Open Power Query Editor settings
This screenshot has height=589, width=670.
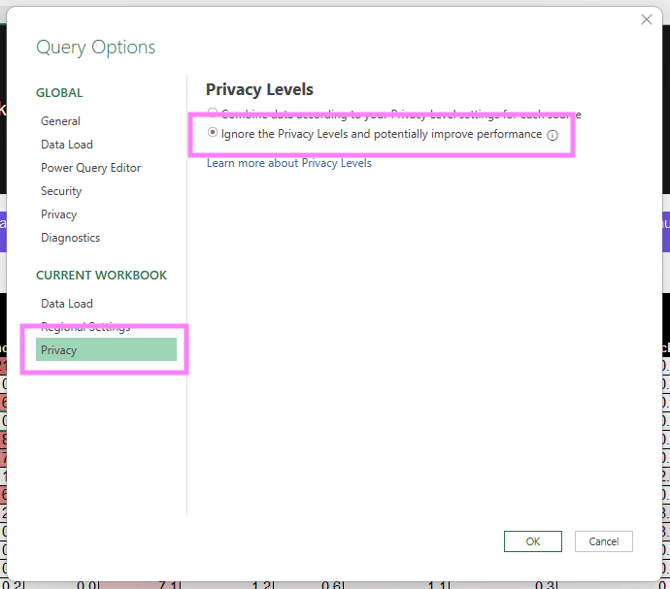point(90,168)
